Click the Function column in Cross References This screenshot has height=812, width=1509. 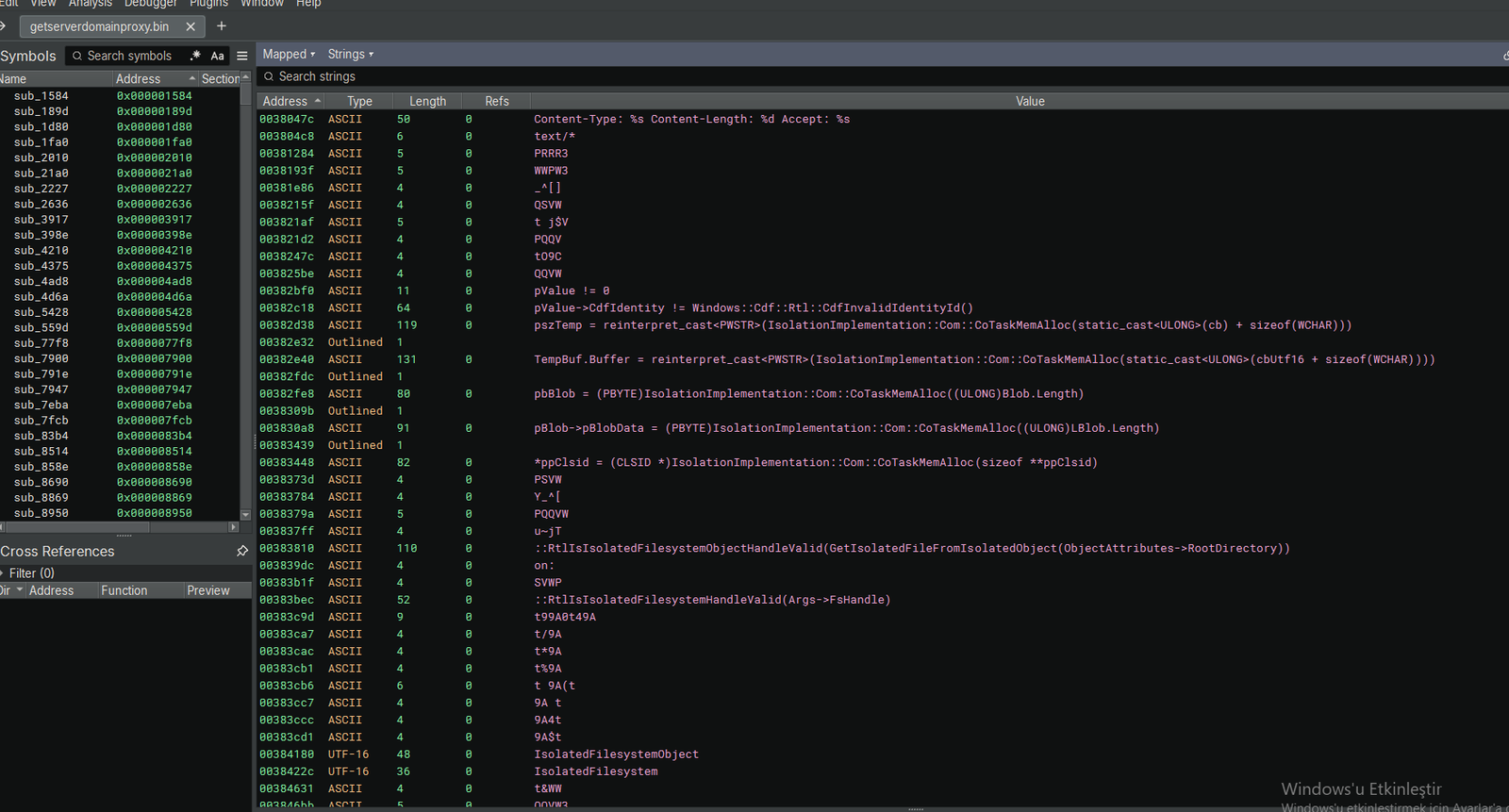tap(141, 590)
